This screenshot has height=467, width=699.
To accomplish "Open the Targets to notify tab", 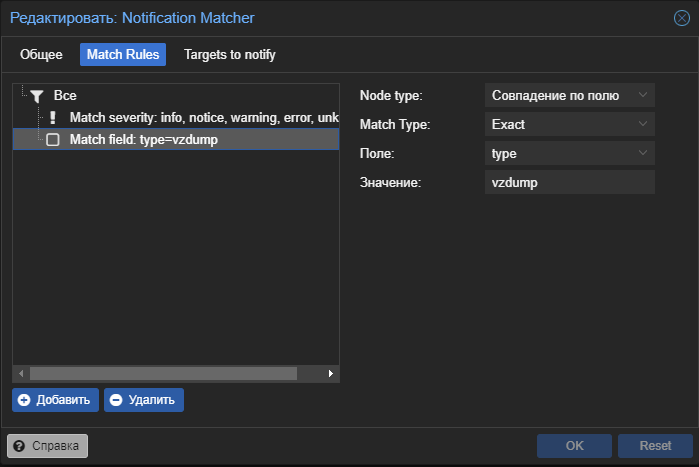I will 229,55.
